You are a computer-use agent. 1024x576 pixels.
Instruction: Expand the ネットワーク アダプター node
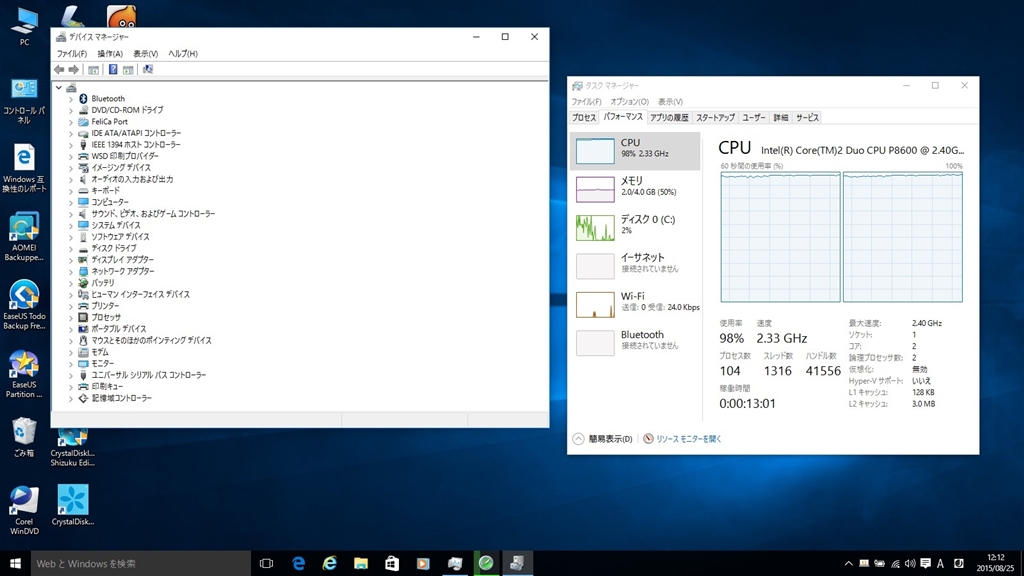pos(71,271)
